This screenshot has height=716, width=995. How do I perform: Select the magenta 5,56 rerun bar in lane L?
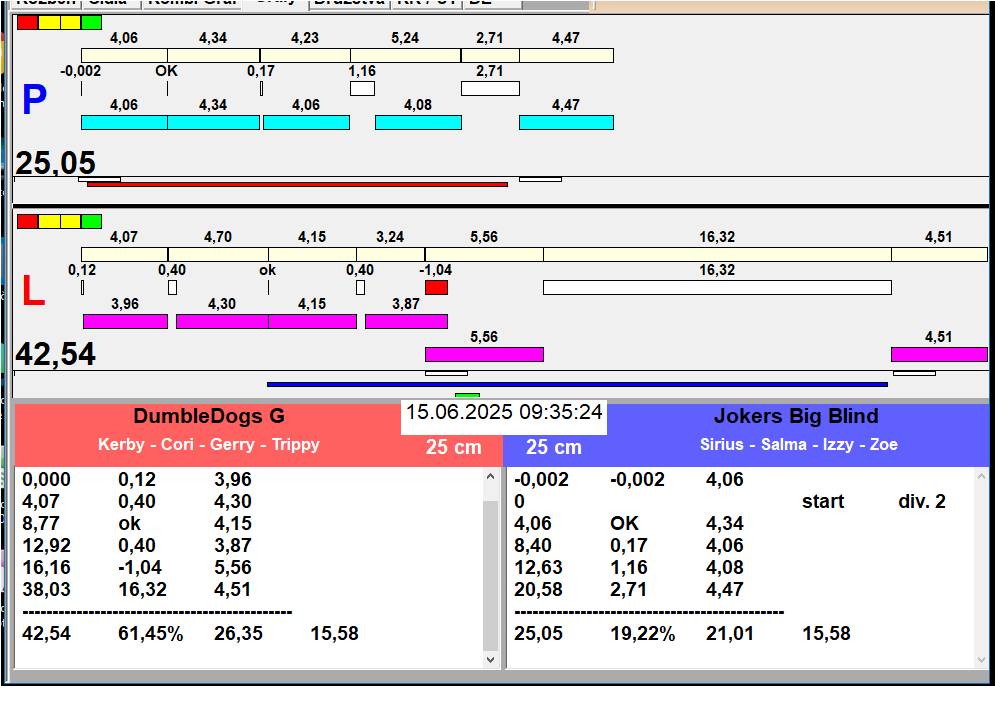[484, 354]
